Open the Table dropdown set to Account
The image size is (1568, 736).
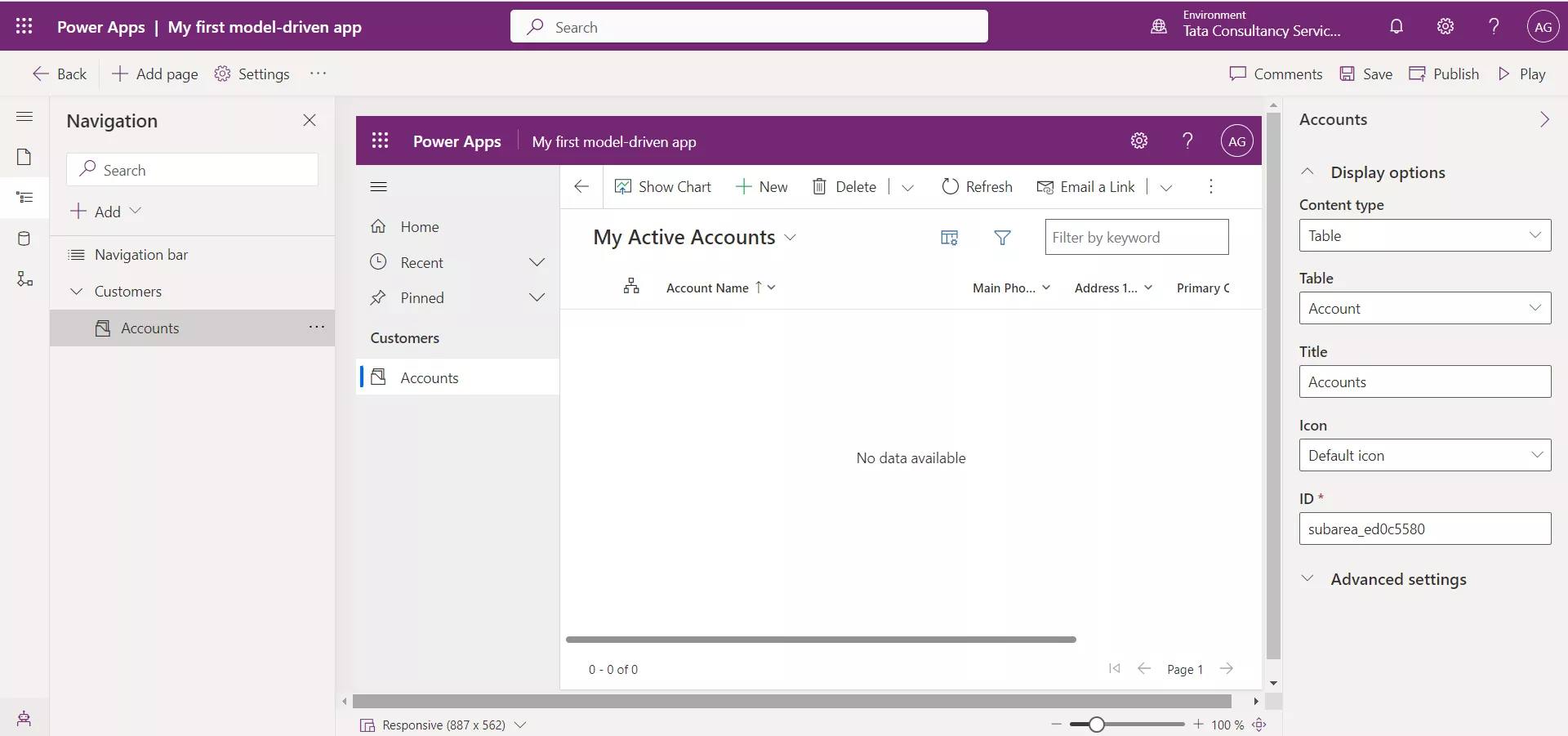pos(1423,308)
